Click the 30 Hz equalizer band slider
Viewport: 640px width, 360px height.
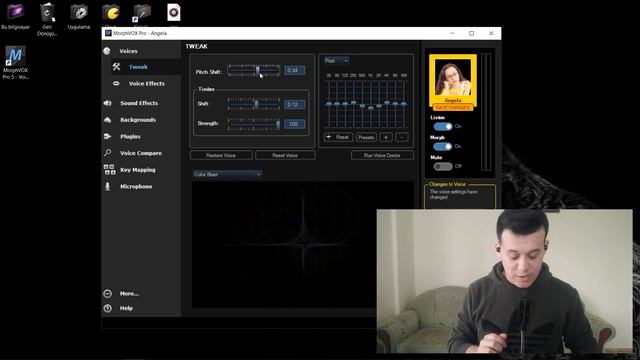(x=329, y=104)
